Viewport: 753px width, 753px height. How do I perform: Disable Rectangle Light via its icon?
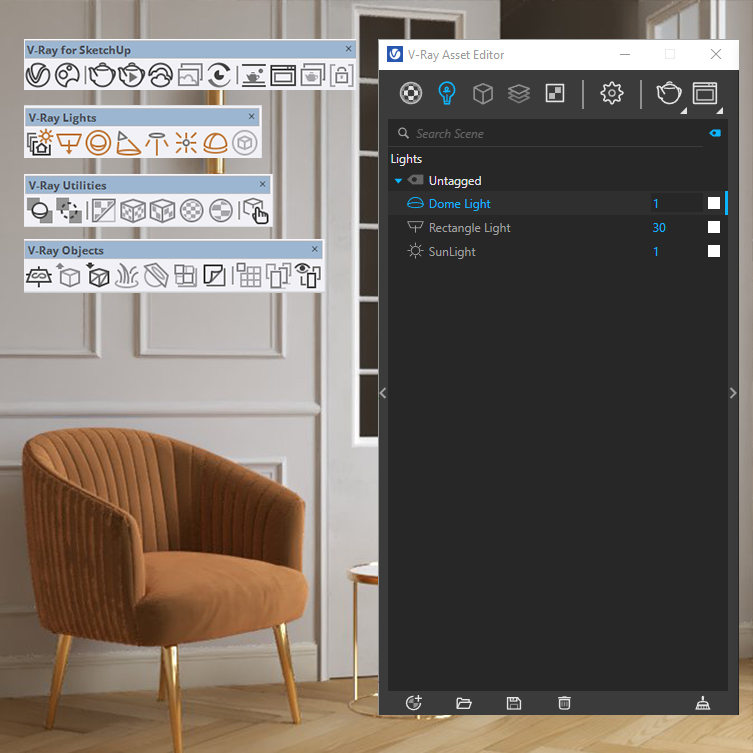coord(415,228)
